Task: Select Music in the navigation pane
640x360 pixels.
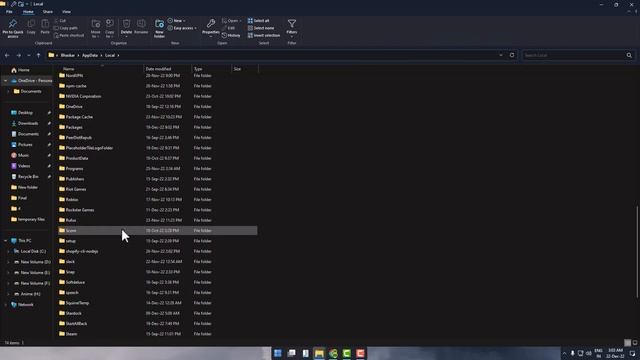Action: pos(23,156)
